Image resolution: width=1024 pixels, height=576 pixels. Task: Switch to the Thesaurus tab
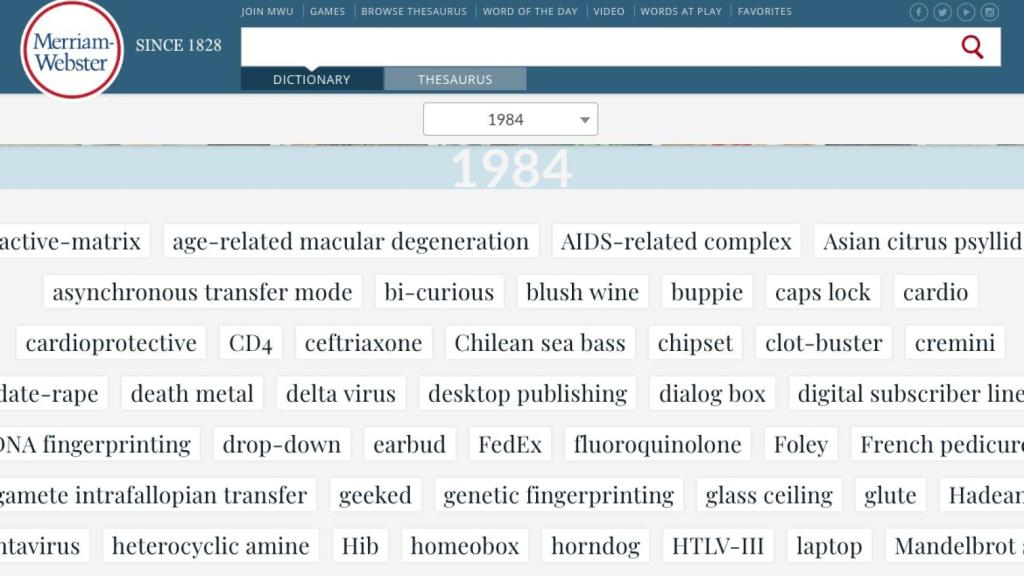[455, 79]
